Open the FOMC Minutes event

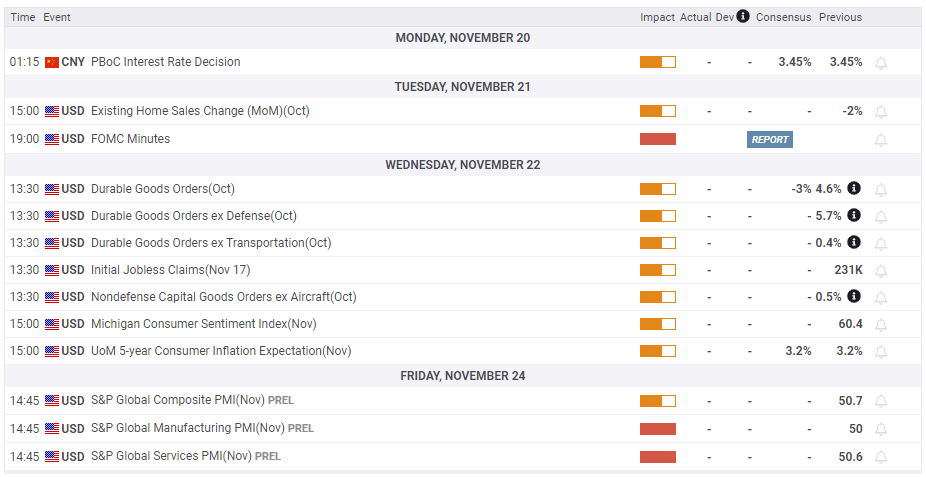(130, 139)
